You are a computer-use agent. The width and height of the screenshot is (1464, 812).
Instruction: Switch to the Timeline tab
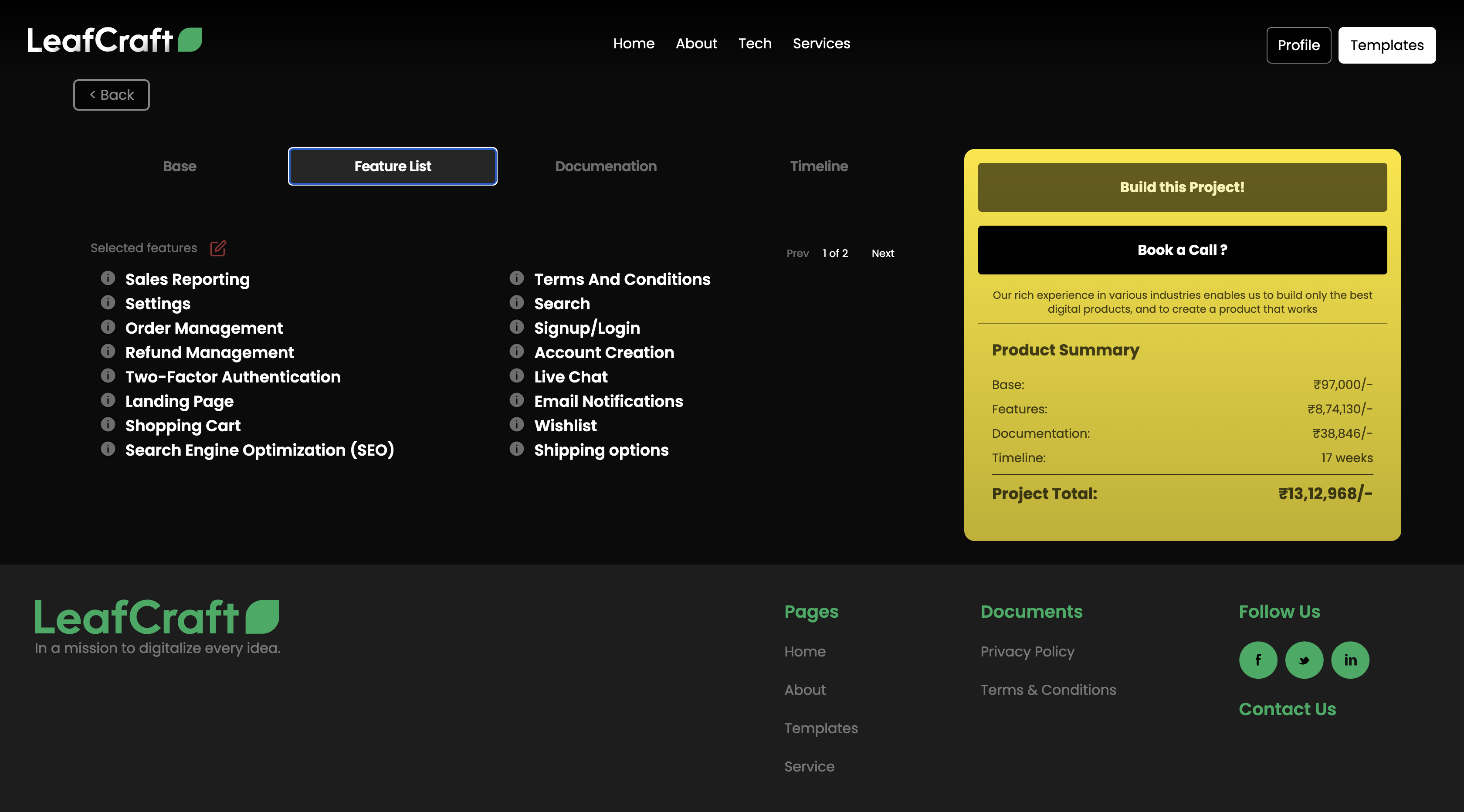click(x=818, y=166)
